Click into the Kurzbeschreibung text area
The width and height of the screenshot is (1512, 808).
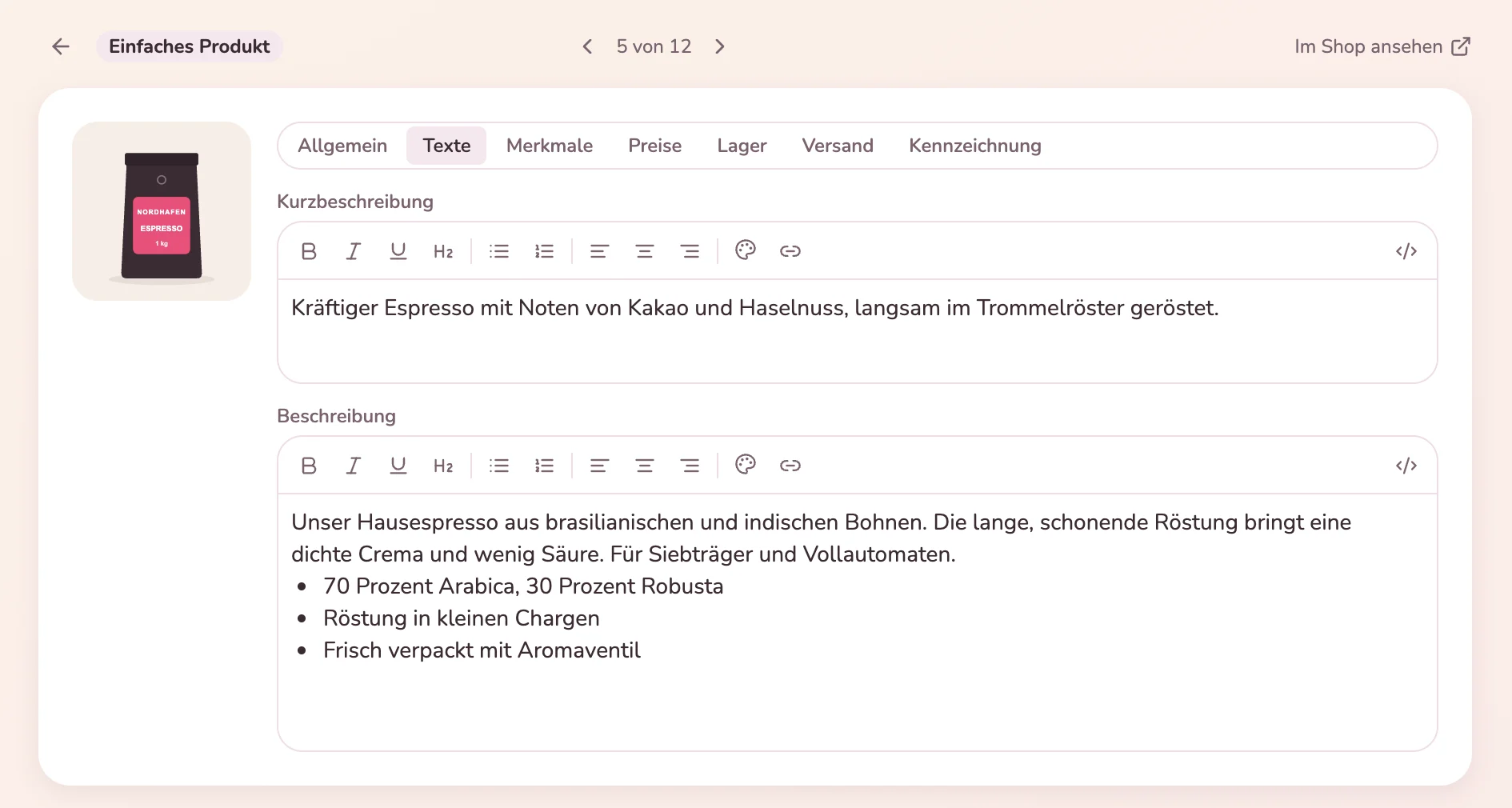[858, 331]
